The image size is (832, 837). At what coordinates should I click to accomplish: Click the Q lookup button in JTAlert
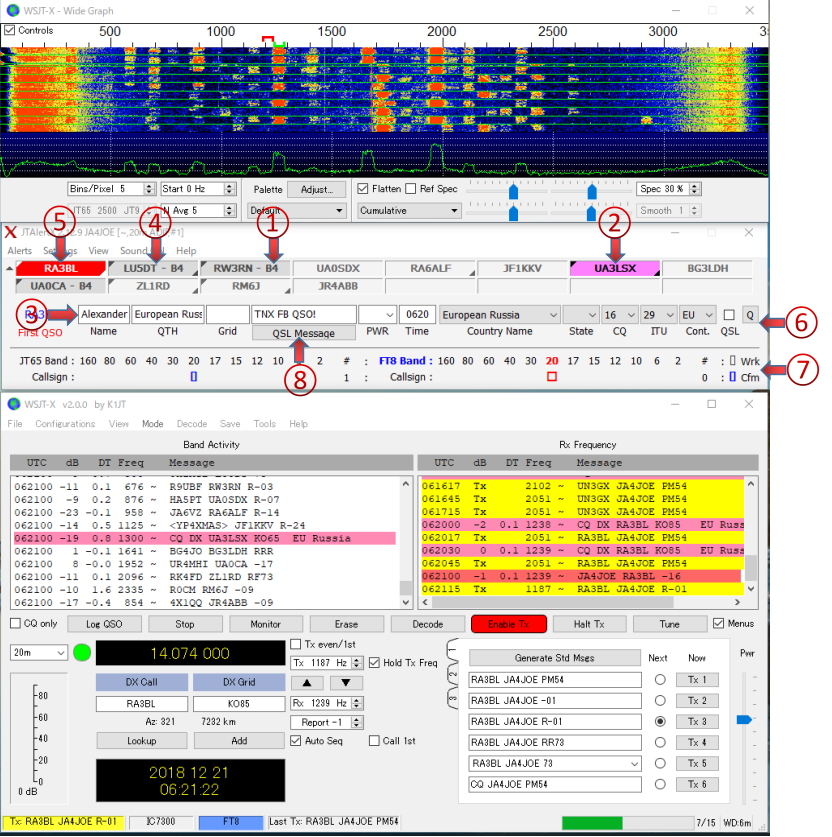pyautogui.click(x=750, y=315)
